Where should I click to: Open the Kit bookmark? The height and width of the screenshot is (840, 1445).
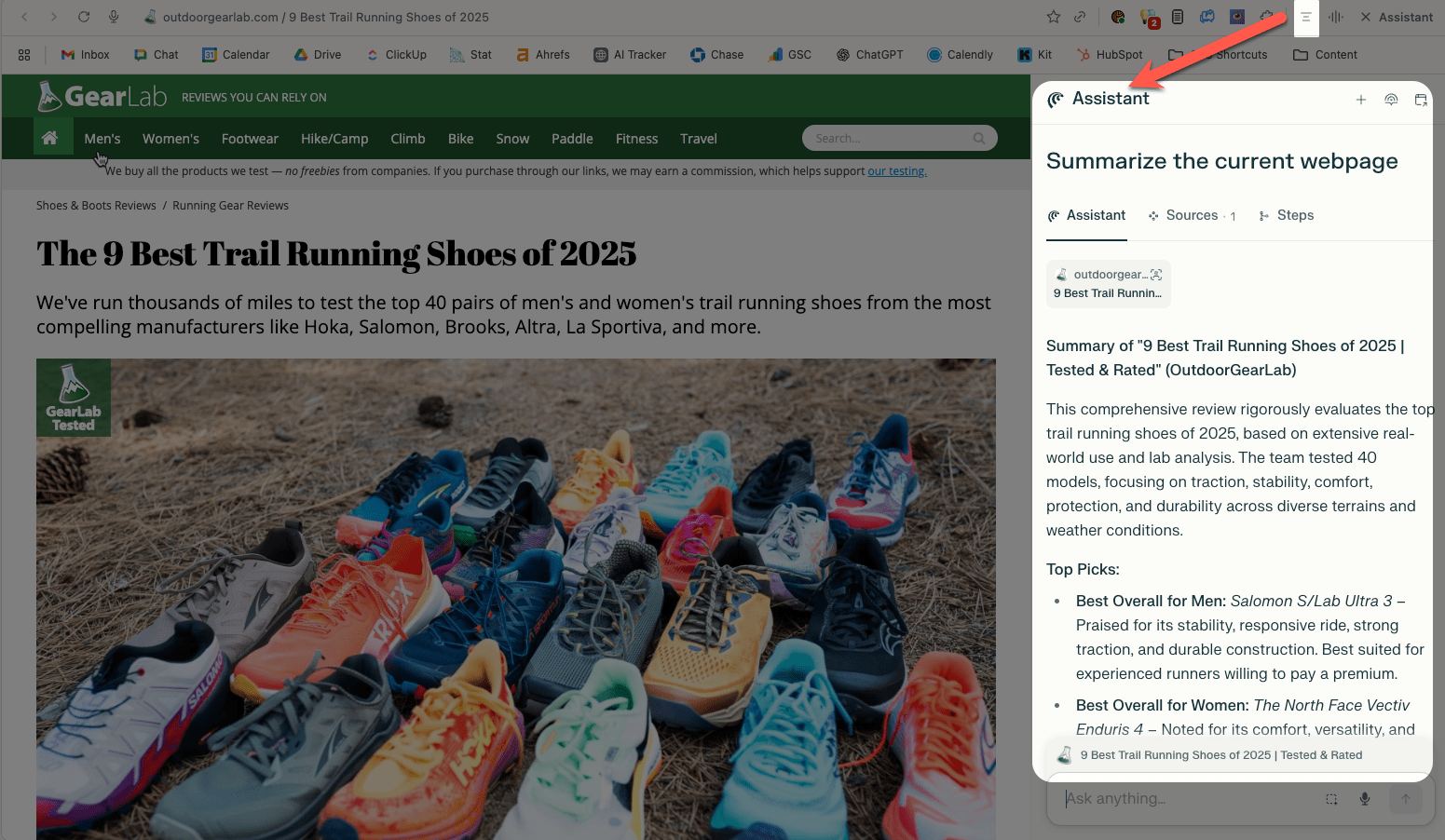coord(1034,55)
